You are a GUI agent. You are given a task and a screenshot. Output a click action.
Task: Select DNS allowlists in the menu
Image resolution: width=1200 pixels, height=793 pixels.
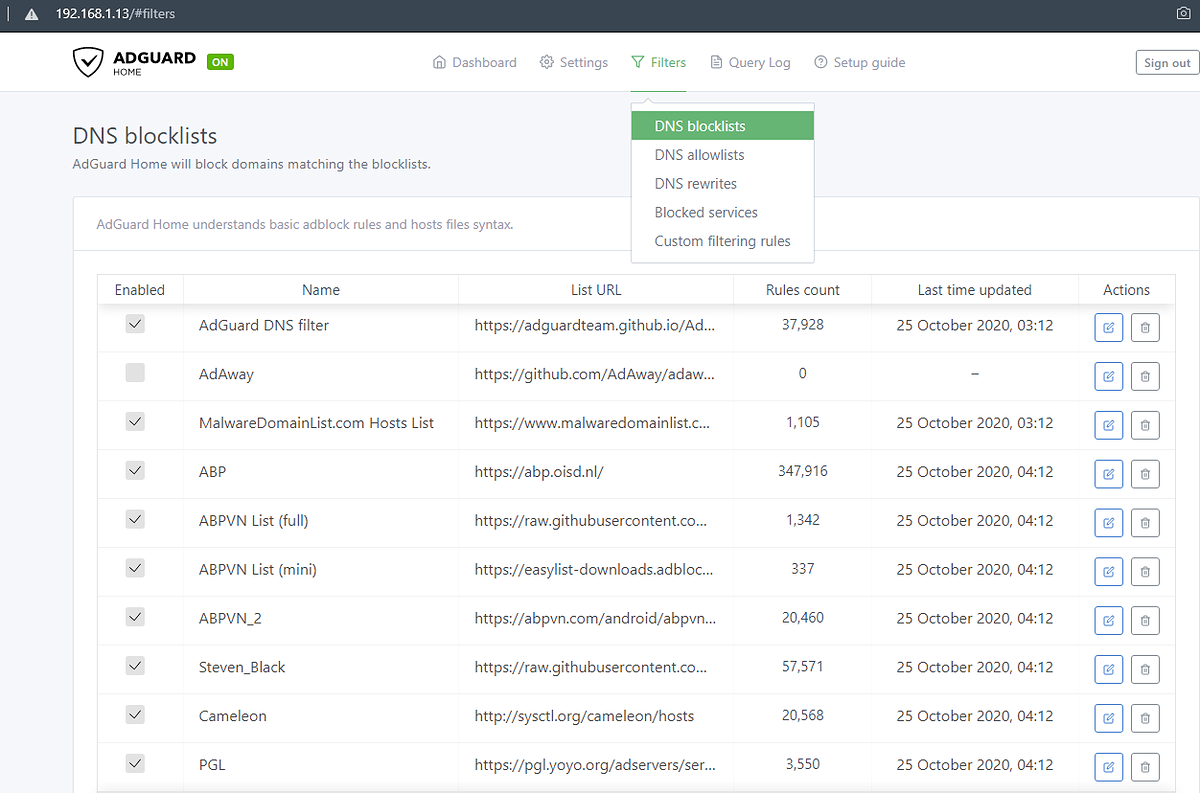pos(723,155)
